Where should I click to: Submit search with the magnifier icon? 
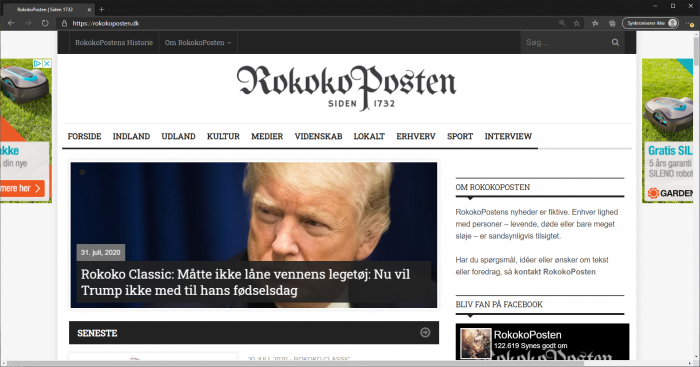[615, 42]
